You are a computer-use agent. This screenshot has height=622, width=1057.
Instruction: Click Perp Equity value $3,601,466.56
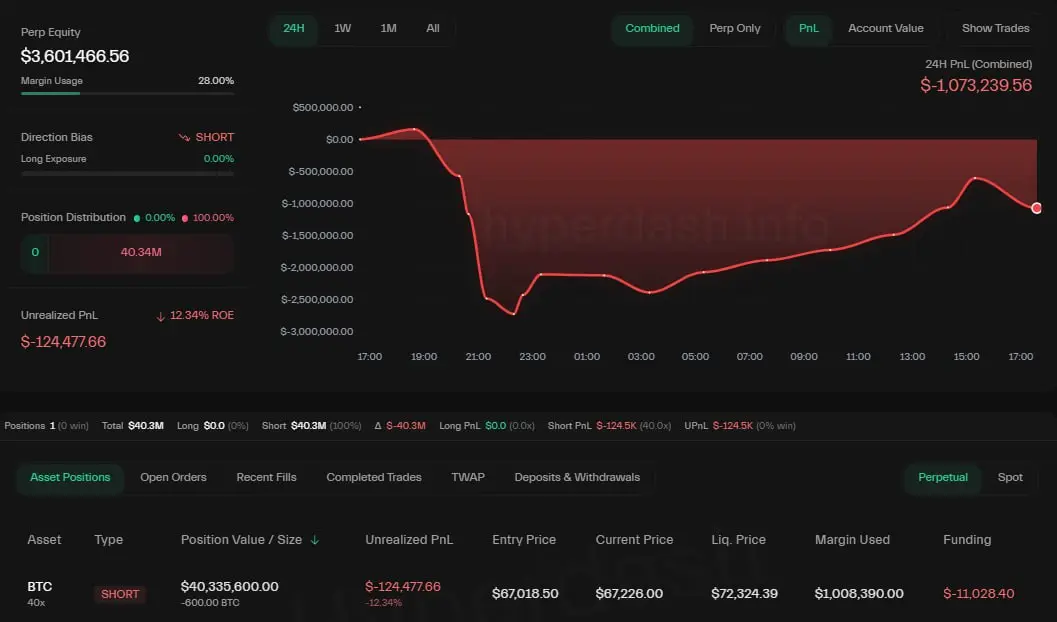tap(75, 56)
